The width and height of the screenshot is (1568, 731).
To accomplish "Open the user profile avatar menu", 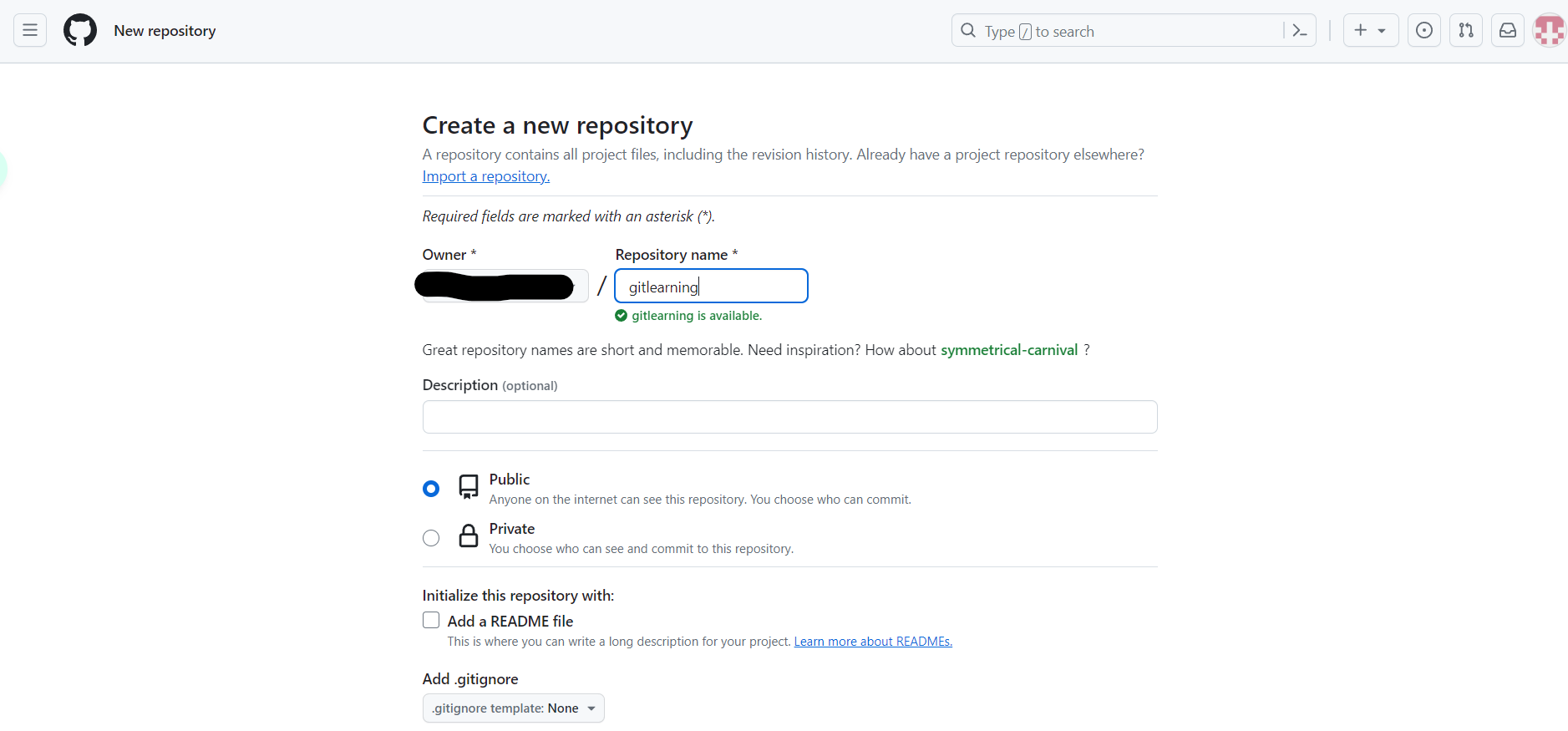I will point(1549,31).
